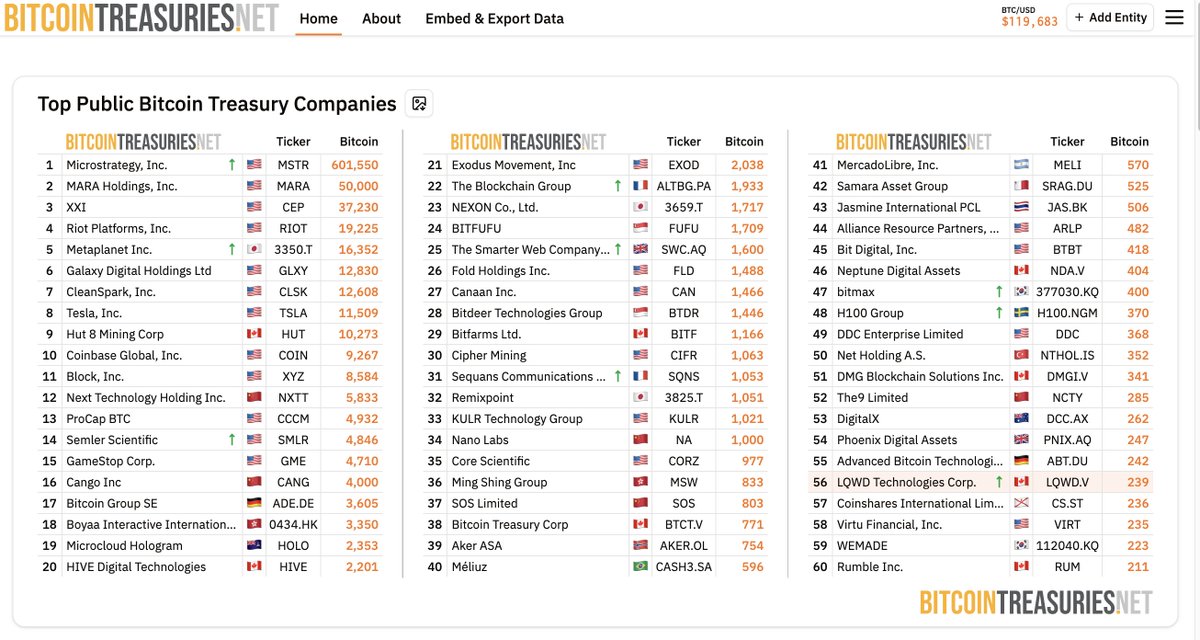
Task: Click the Sweden flag in H100 Group row
Action: (x=1021, y=313)
